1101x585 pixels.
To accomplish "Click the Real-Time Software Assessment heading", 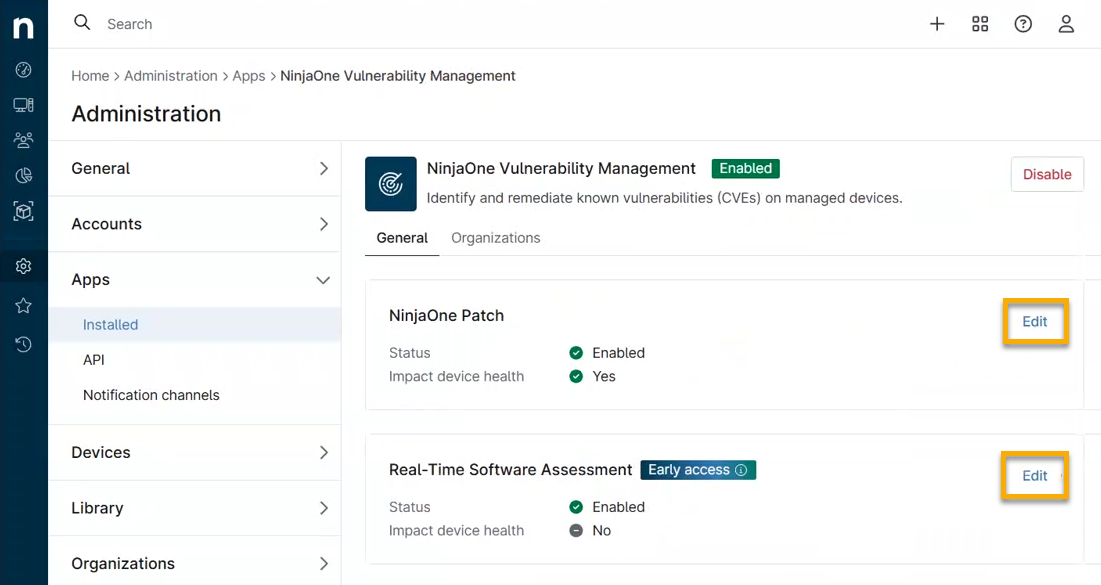I will (x=510, y=470).
